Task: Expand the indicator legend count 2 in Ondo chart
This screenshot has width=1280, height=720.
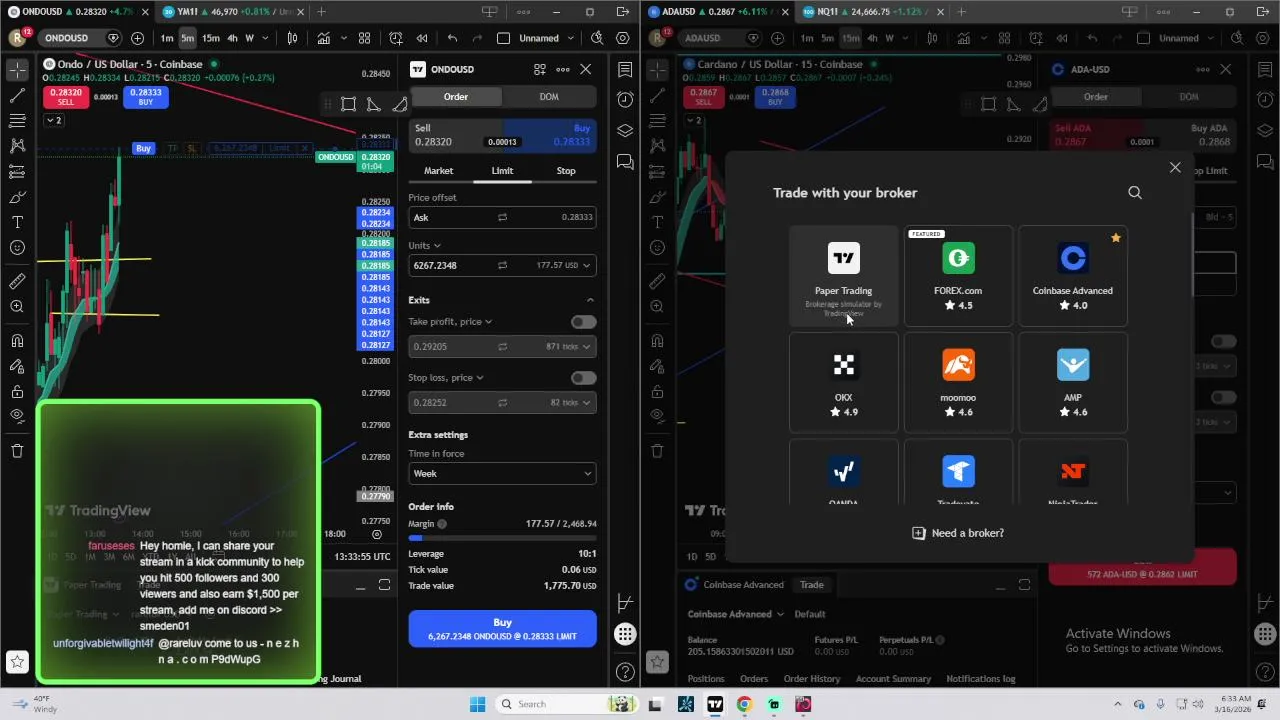Action: (x=53, y=120)
